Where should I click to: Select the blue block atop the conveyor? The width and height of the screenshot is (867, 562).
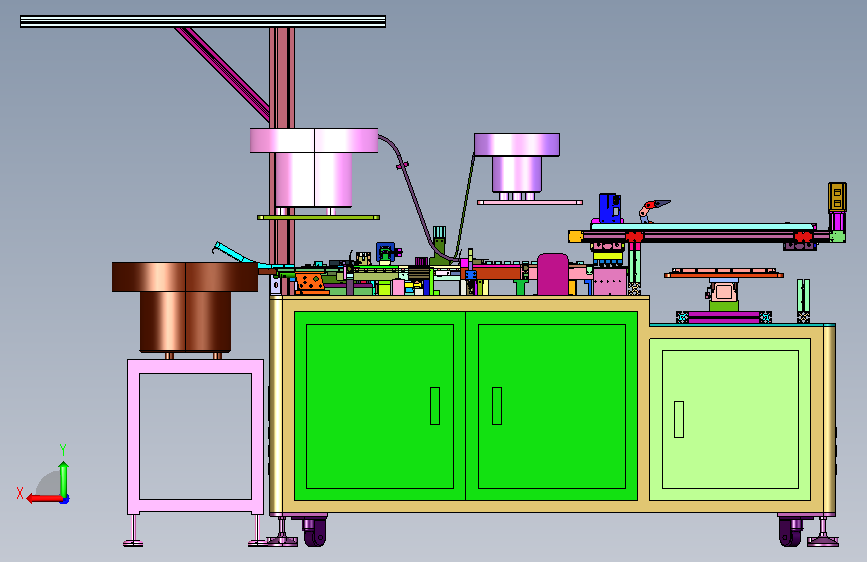[609, 208]
